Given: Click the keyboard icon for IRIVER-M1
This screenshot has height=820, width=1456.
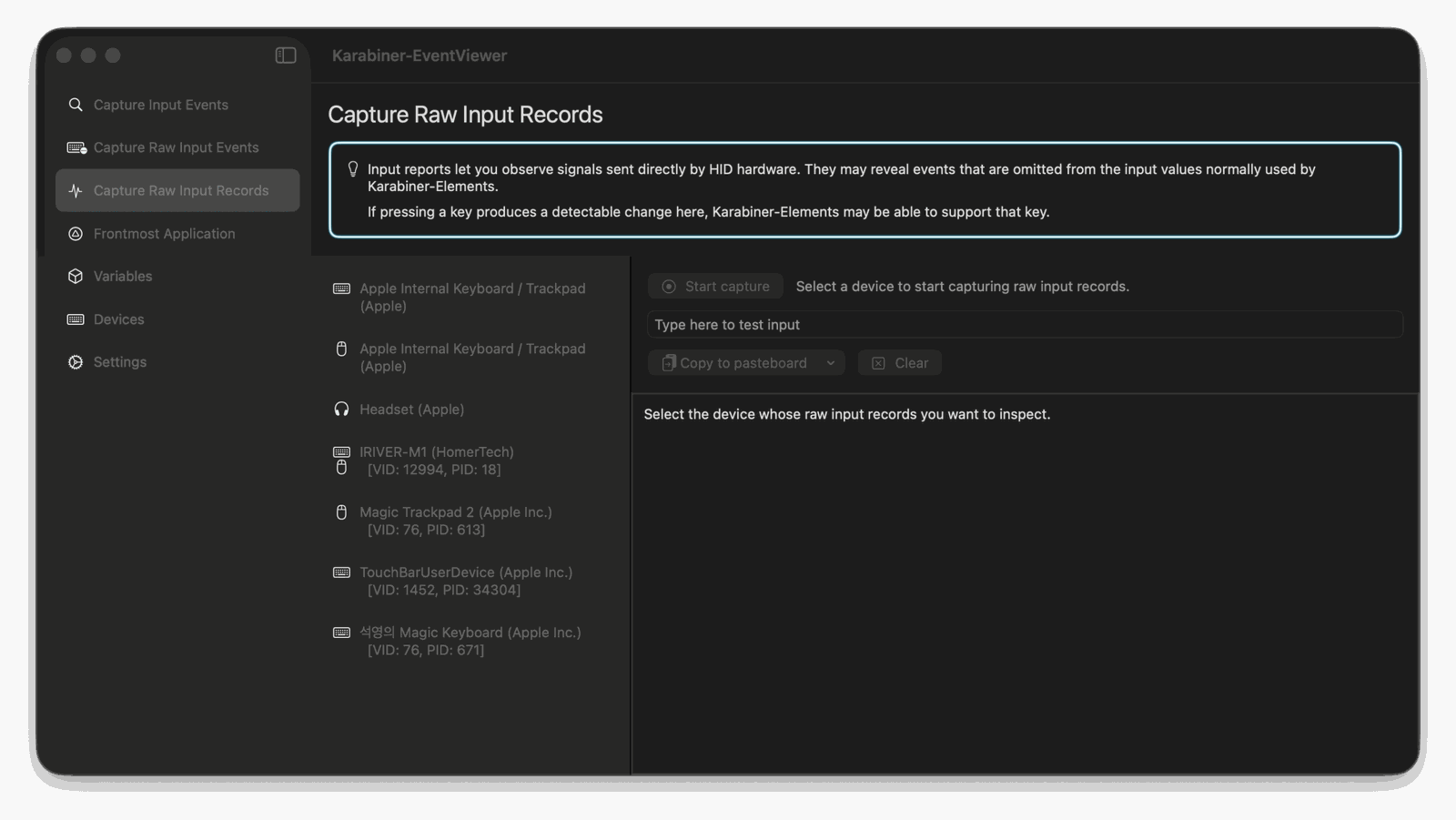Looking at the screenshot, I should [341, 452].
